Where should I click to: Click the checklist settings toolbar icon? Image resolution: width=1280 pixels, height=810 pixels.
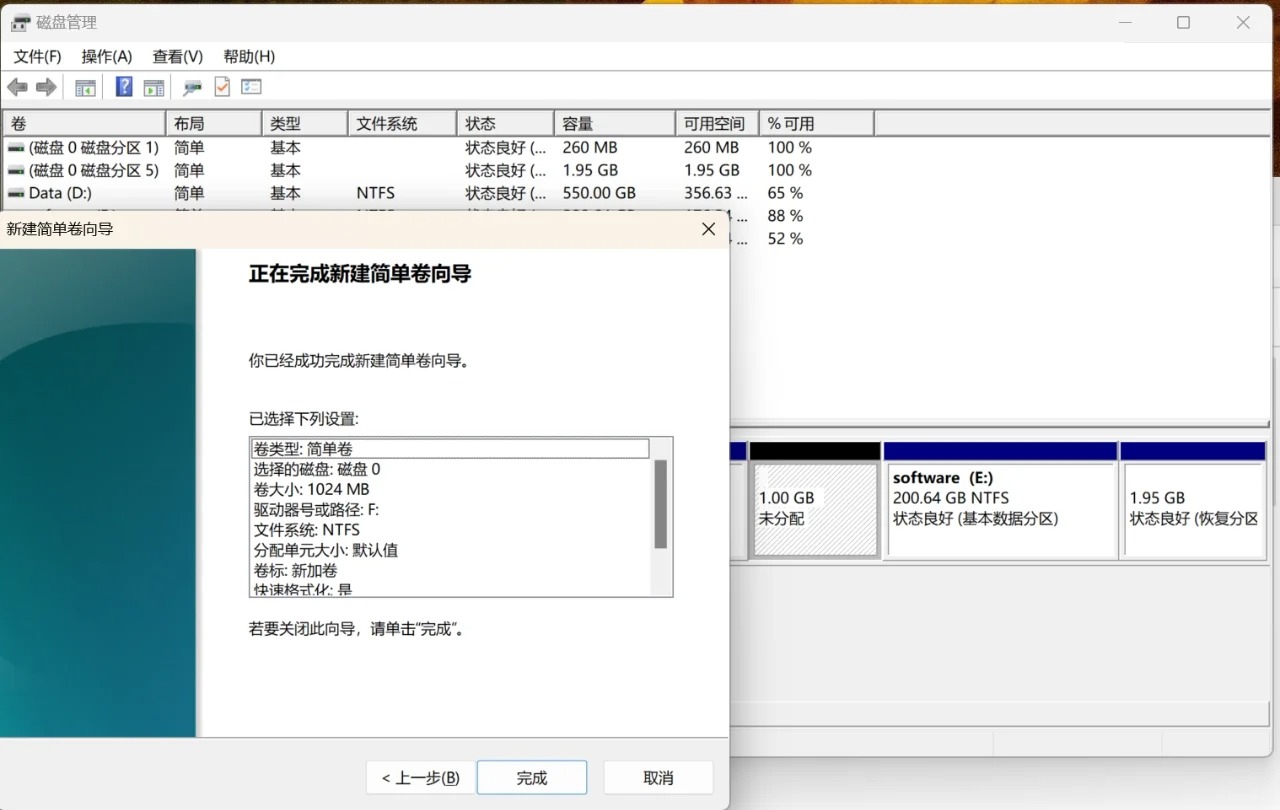click(x=251, y=87)
